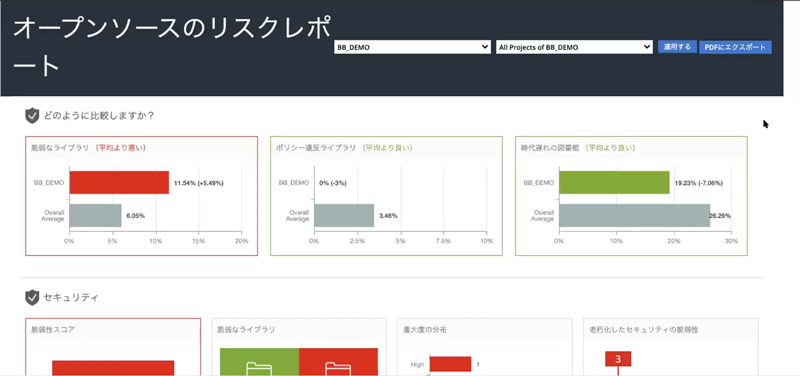The image size is (800, 376).
Task: Click the 適用する button
Action: coord(677,47)
